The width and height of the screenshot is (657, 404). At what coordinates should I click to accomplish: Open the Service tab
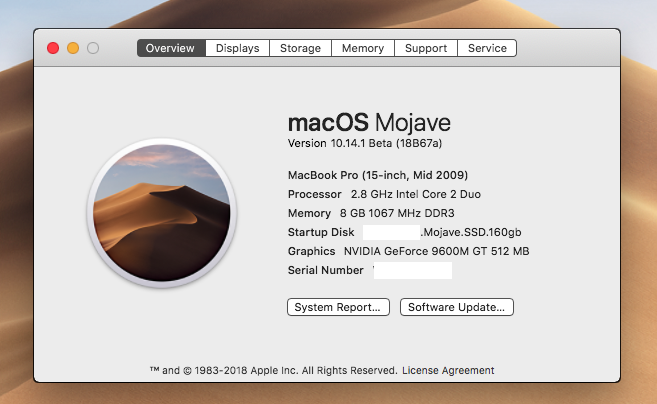[x=487, y=48]
